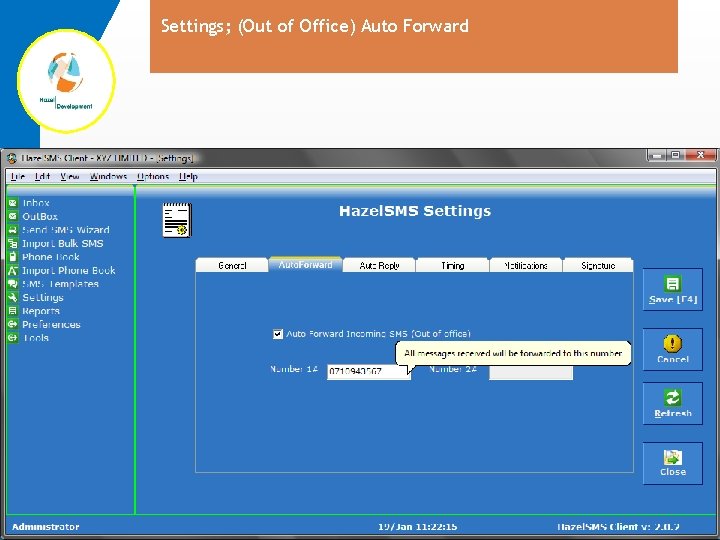Click the Save [F4] button

673,290
